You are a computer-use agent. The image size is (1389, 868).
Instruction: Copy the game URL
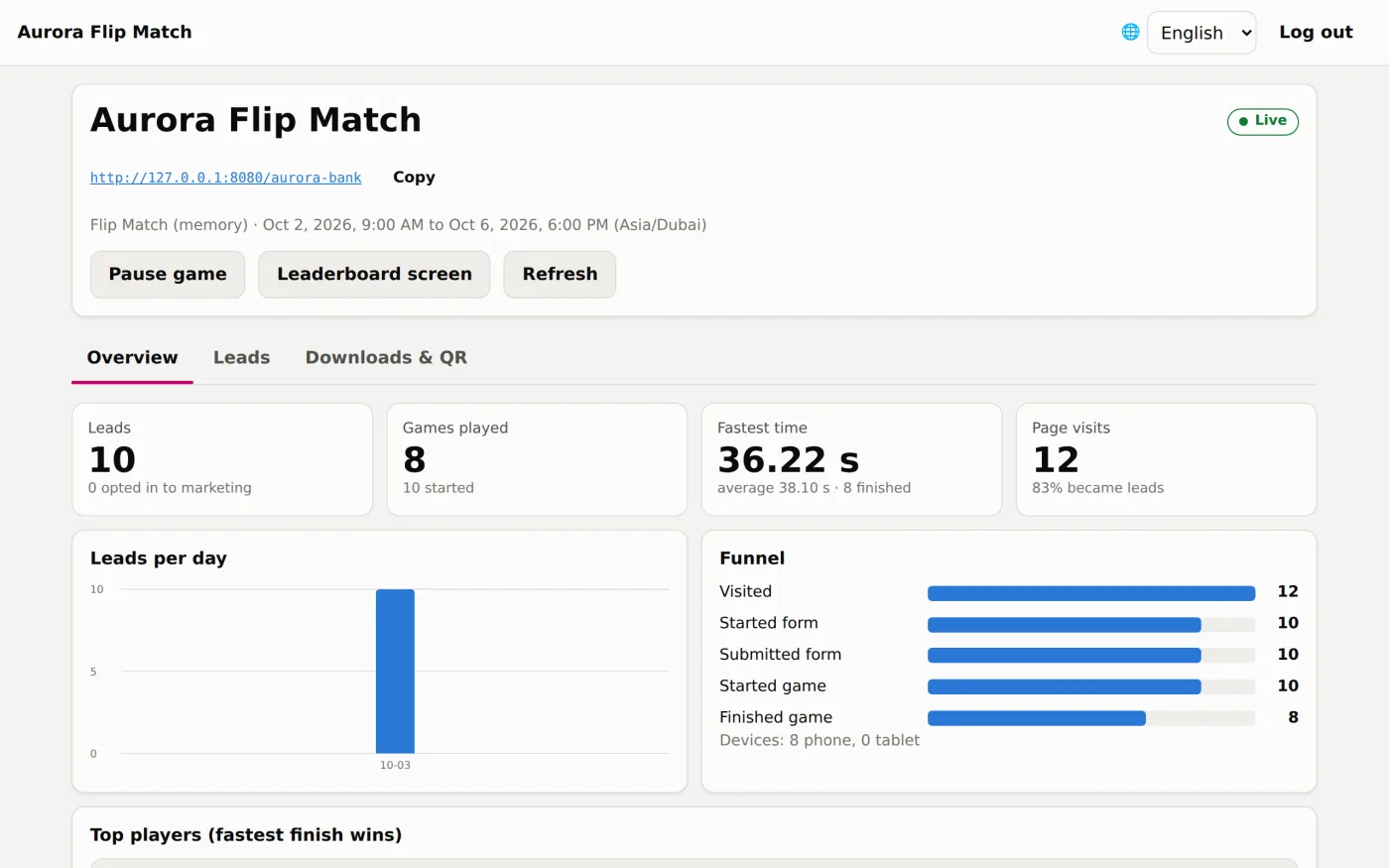[x=414, y=177]
